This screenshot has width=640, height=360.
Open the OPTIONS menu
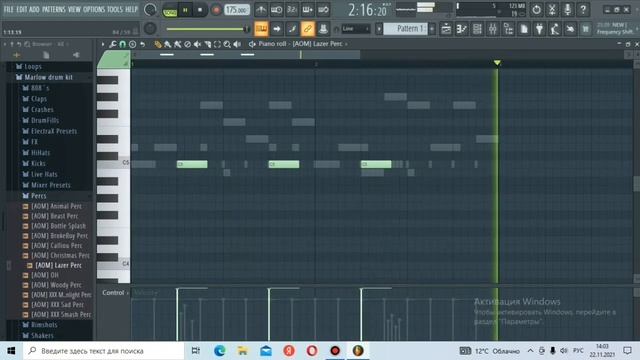click(94, 9)
